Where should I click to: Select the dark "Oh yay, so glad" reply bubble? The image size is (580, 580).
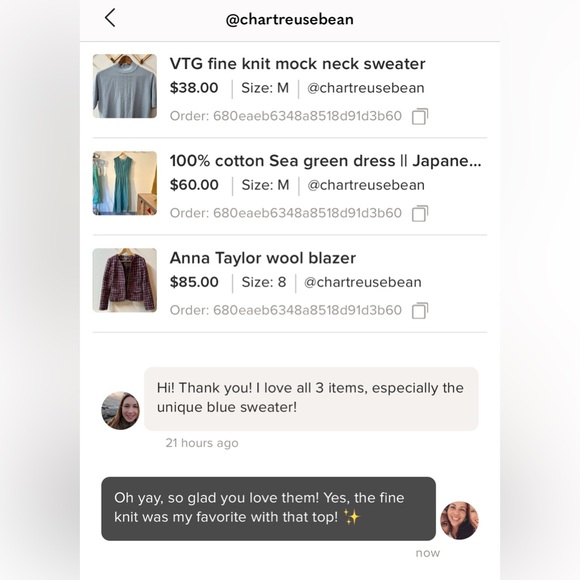click(x=269, y=509)
